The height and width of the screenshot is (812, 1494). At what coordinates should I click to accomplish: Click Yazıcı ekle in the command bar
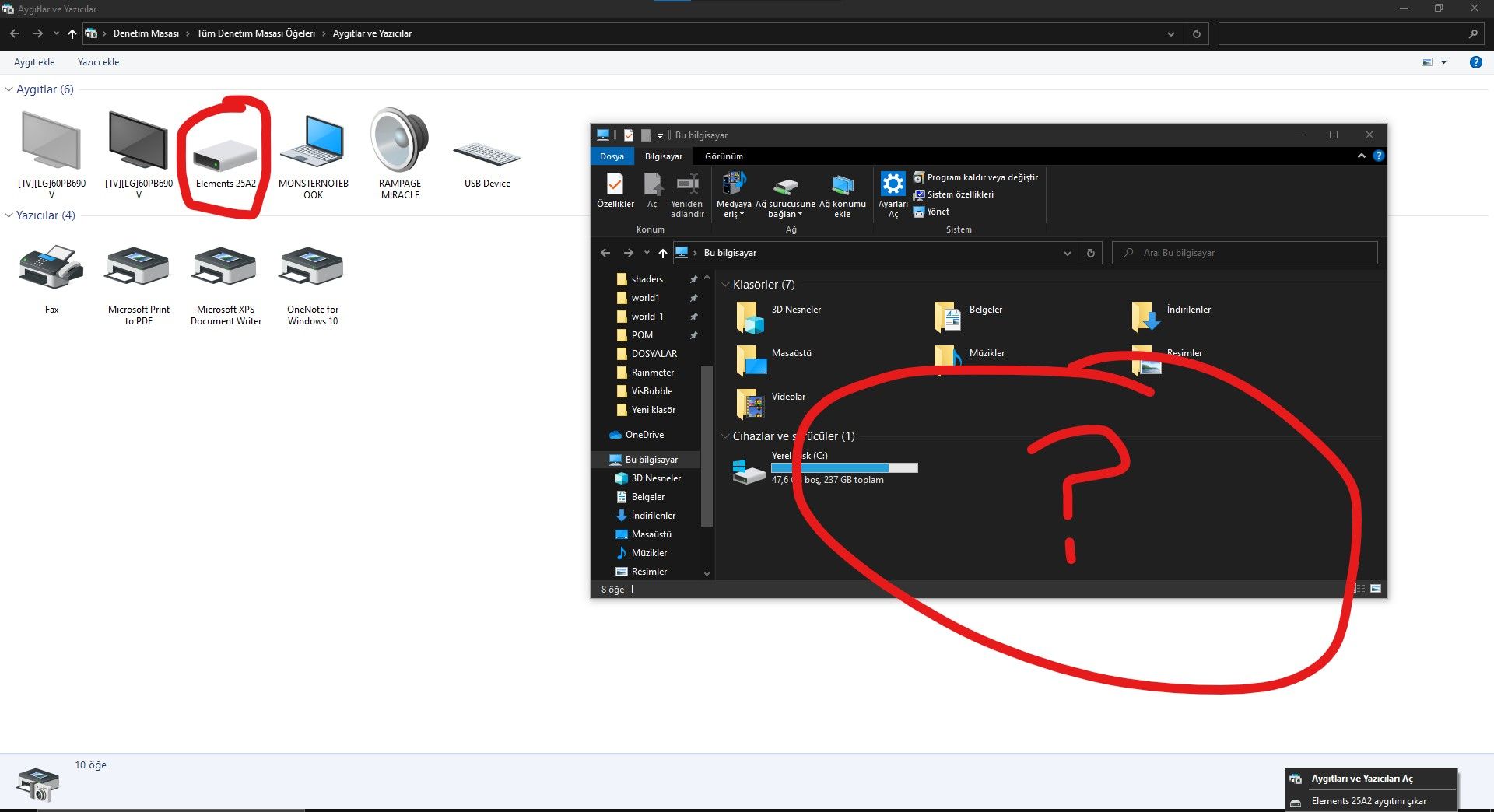pos(98,62)
